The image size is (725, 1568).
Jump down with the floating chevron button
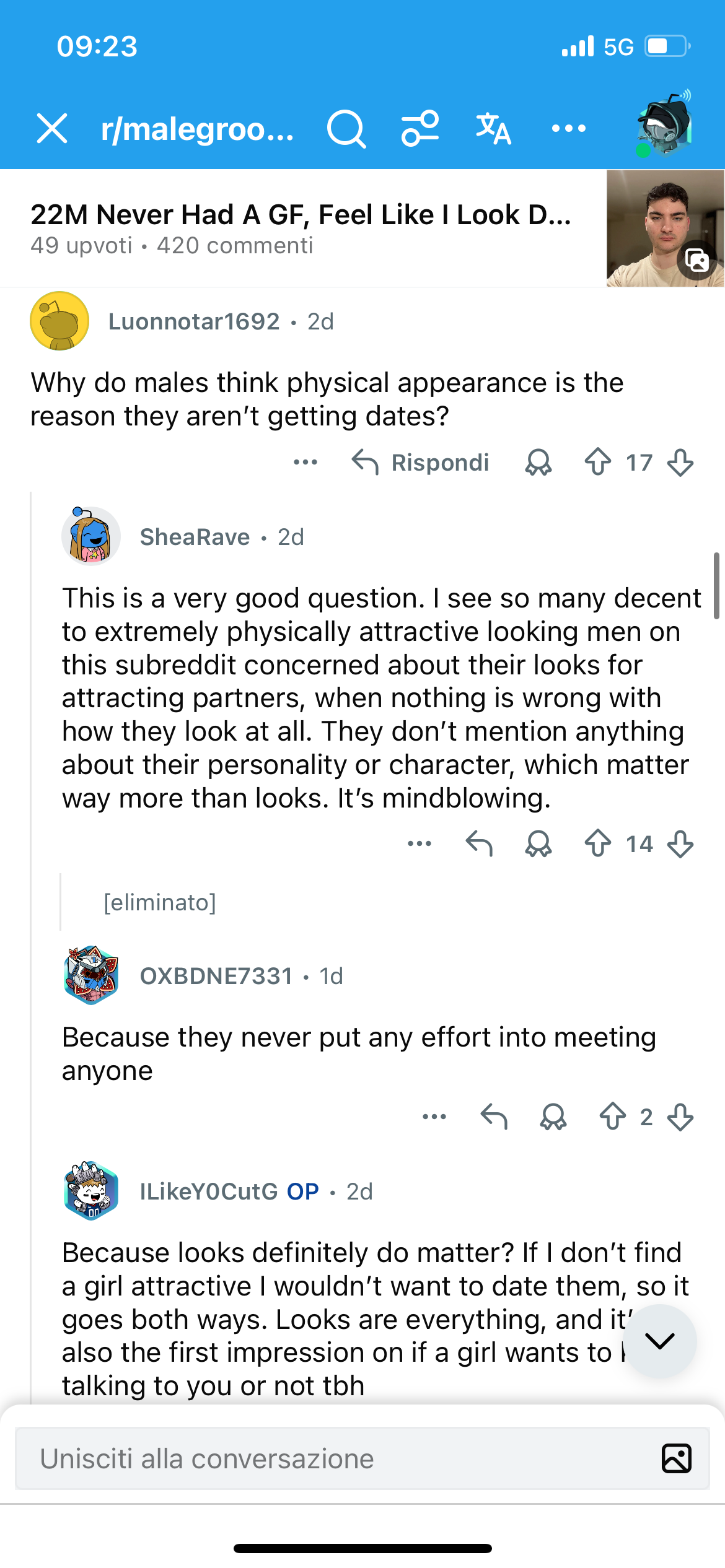point(659,1340)
